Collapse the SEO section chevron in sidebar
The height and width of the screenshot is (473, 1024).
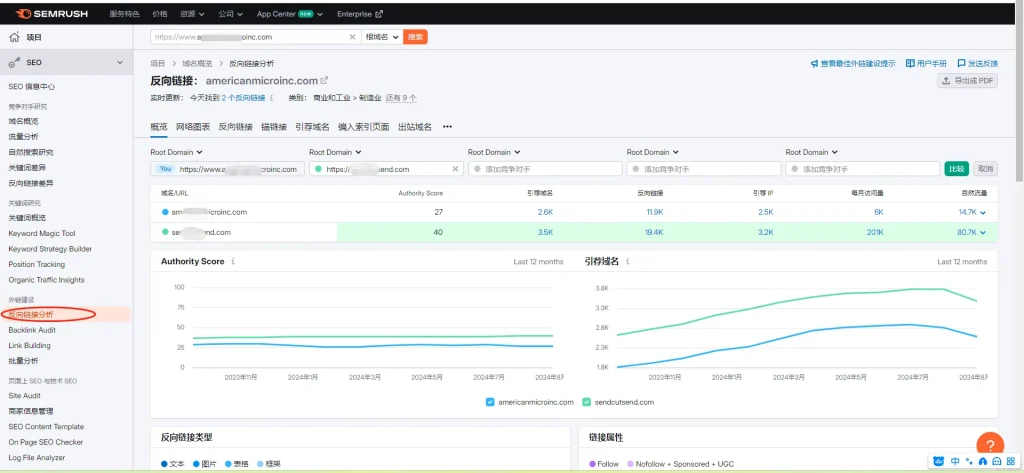click(120, 63)
